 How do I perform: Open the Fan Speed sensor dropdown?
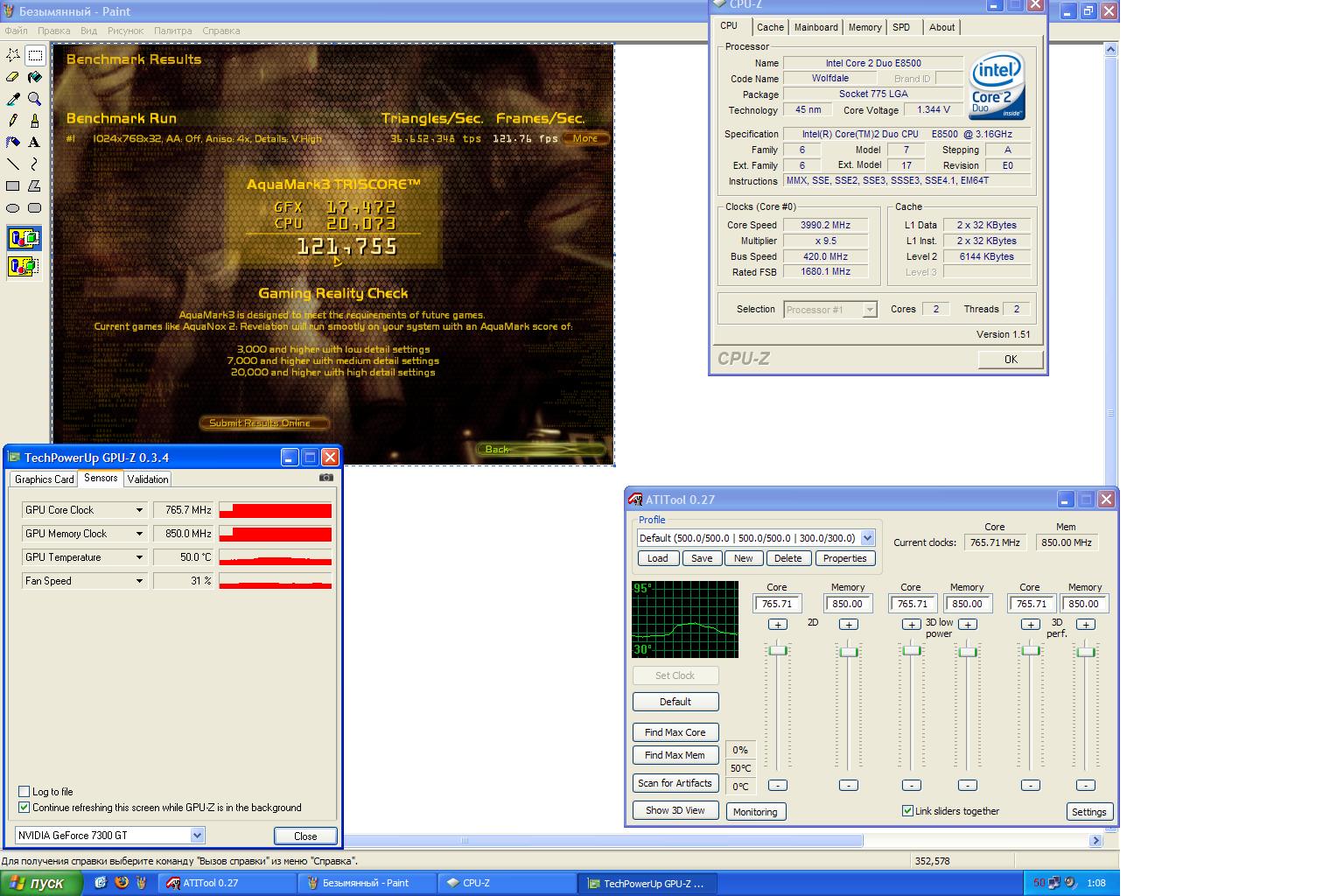pos(139,581)
